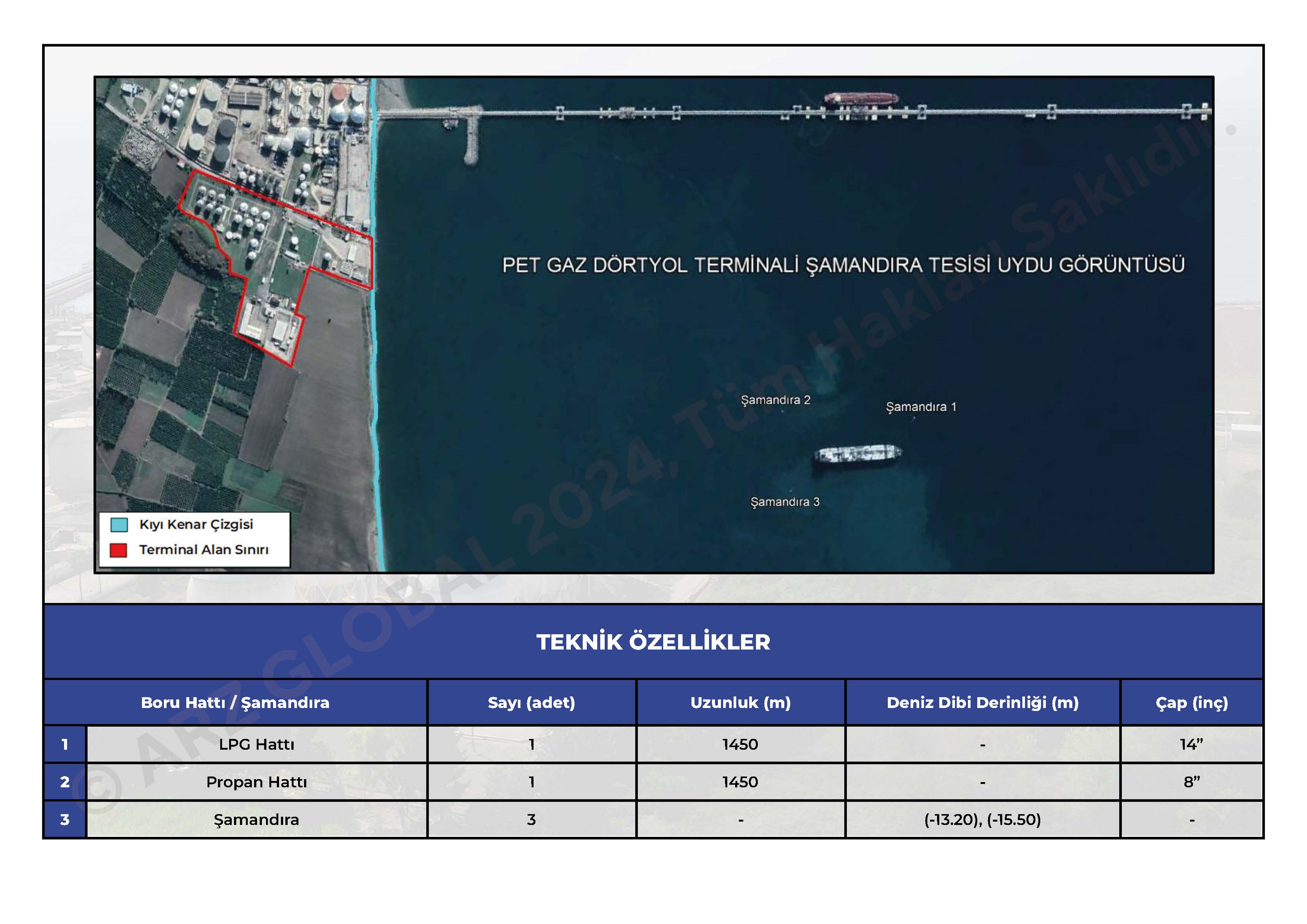Click the 'Sayı (adet)' column header

(x=532, y=703)
